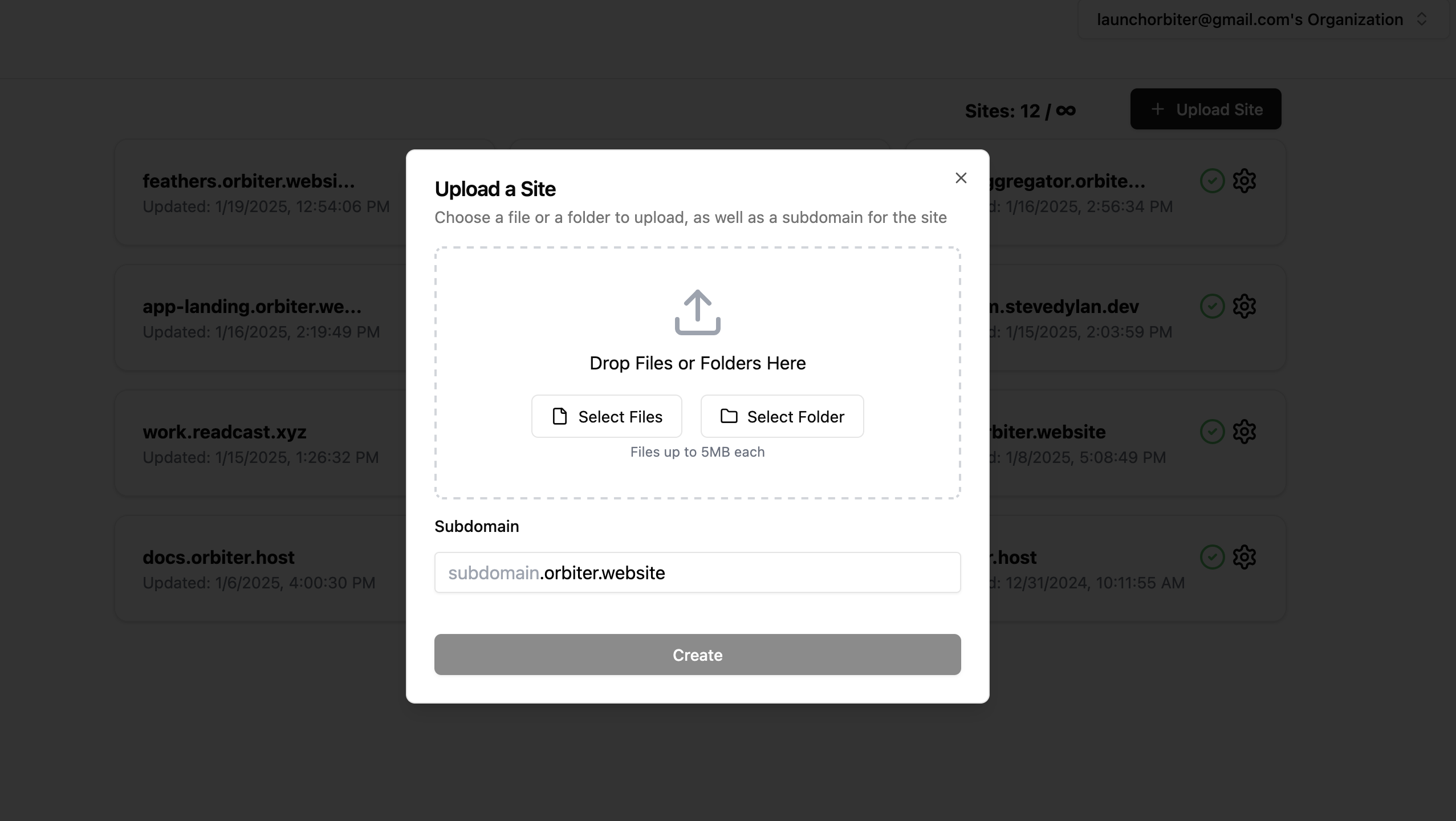Click the plus icon on Upload Site button
Screen dimensions: 1456x821
[1157, 109]
